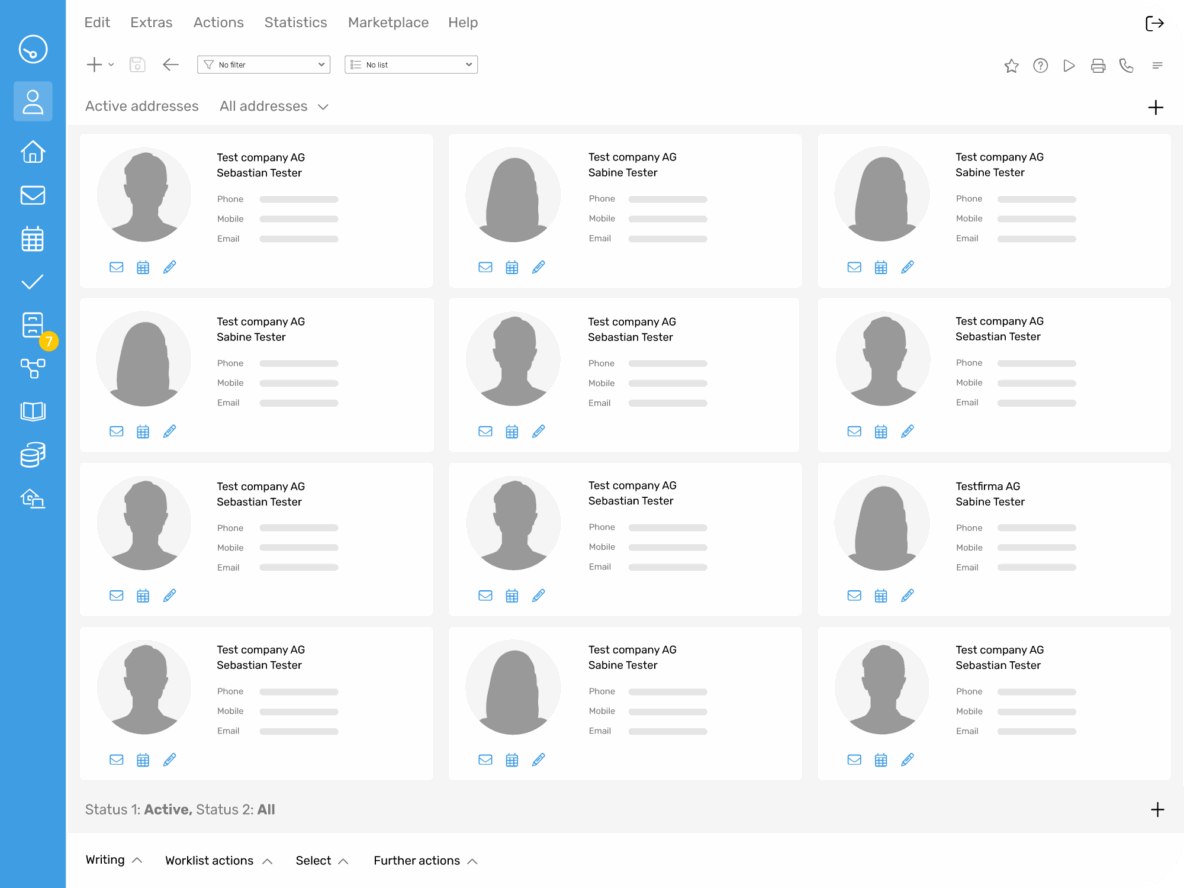Open the Email module via the envelope sidebar icon
The height and width of the screenshot is (888, 1184).
pos(32,195)
